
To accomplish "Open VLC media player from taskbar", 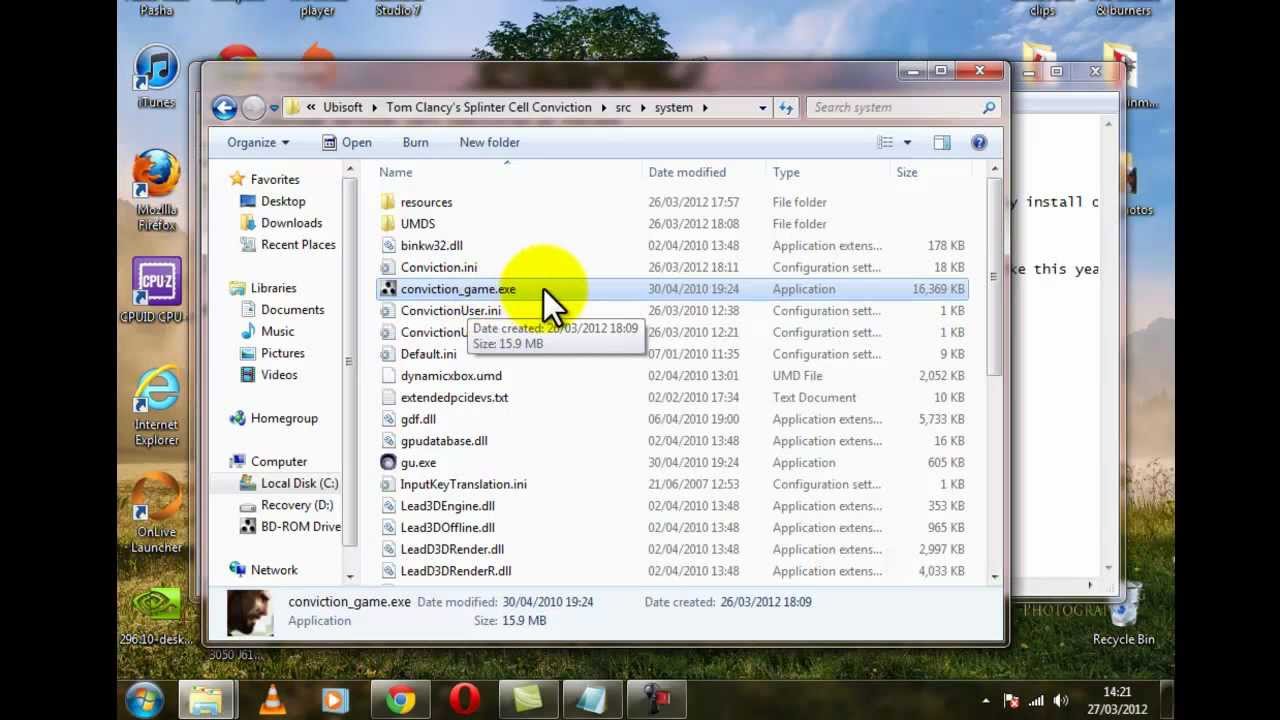I will [x=272, y=699].
